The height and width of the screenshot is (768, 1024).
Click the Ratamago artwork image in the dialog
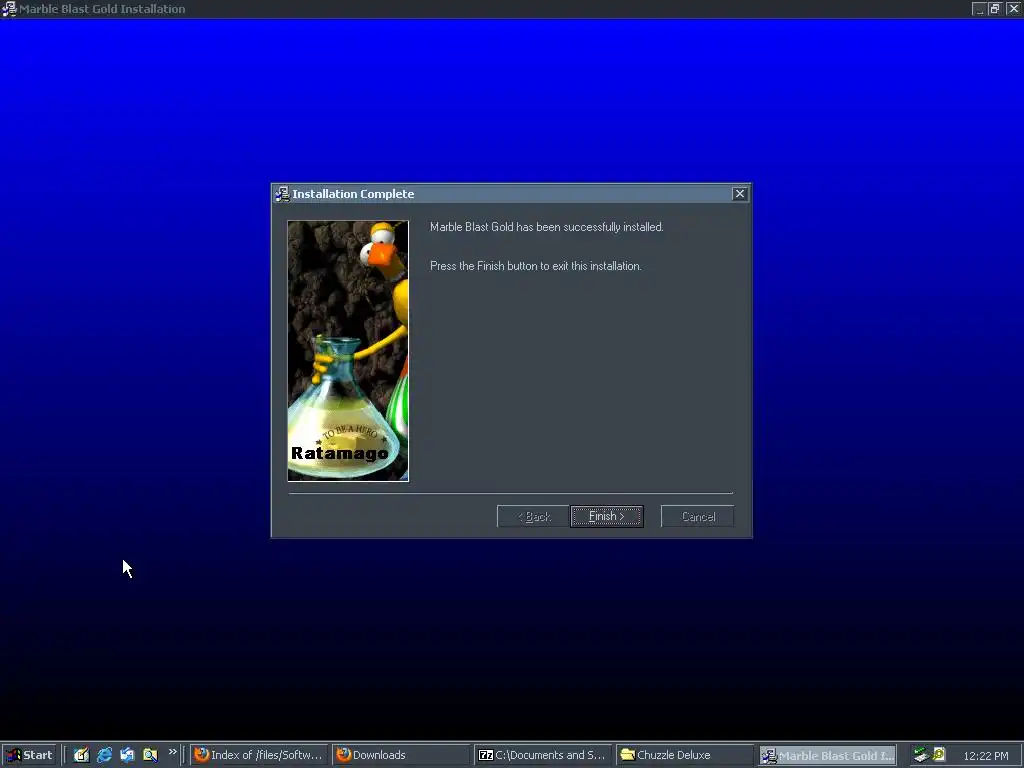(x=348, y=351)
